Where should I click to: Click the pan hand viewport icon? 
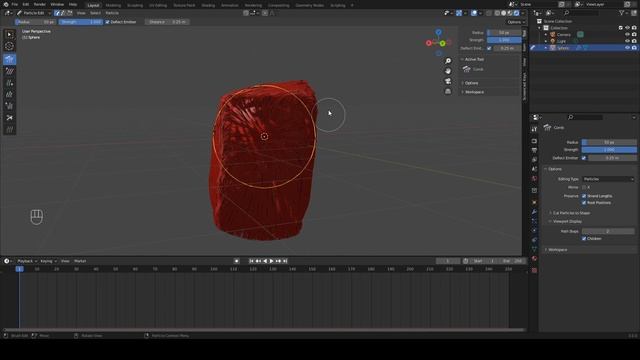(x=448, y=71)
